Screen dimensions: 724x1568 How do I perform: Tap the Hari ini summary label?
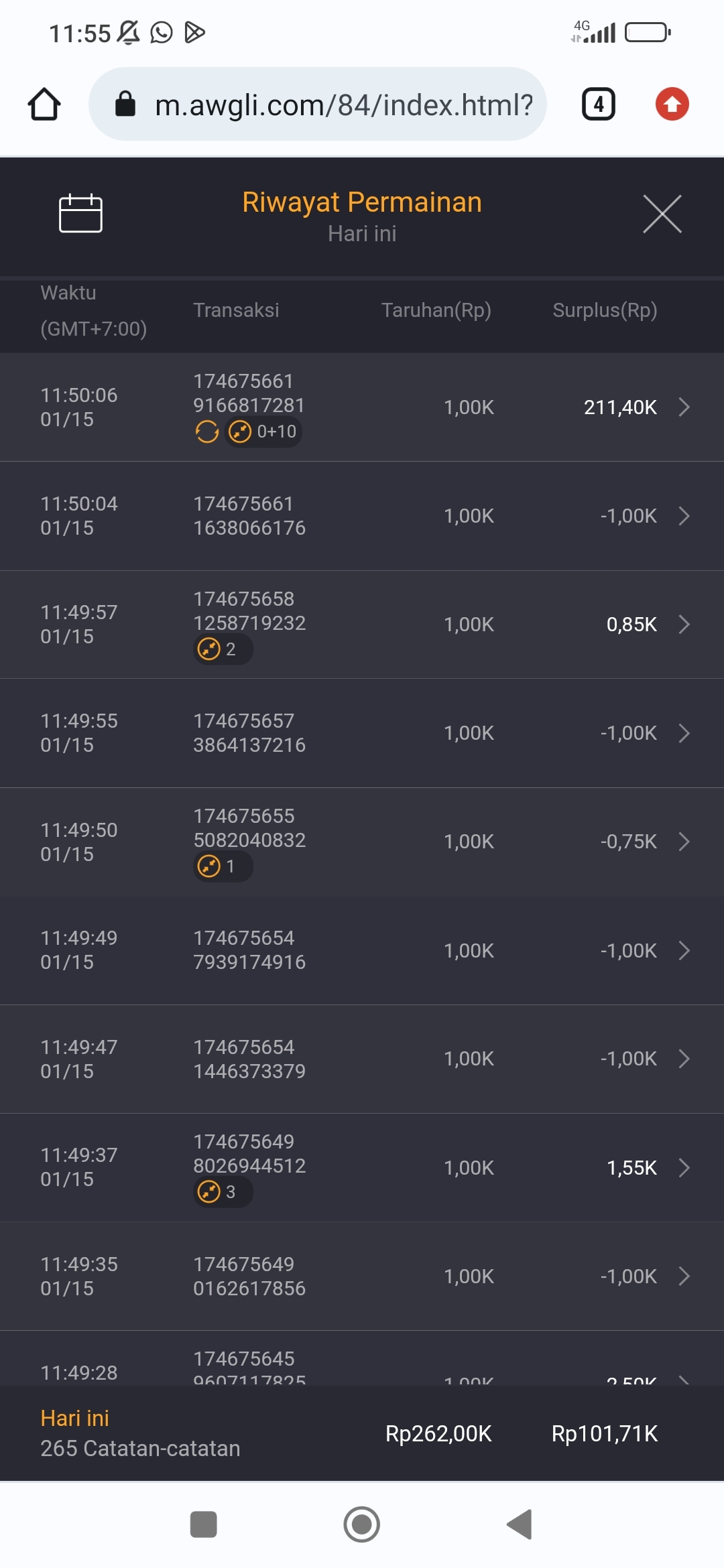(75, 1418)
